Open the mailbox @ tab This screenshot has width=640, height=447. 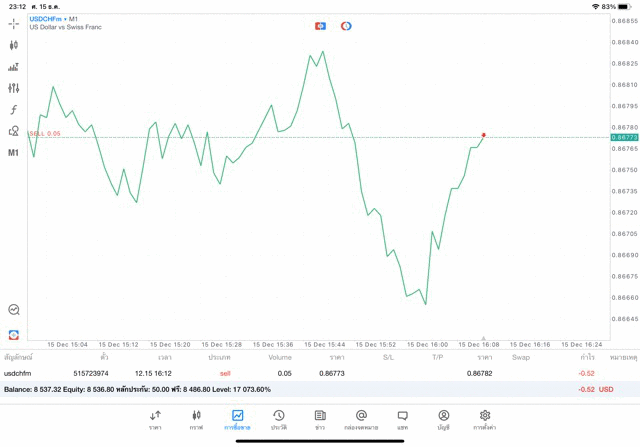coord(361,419)
